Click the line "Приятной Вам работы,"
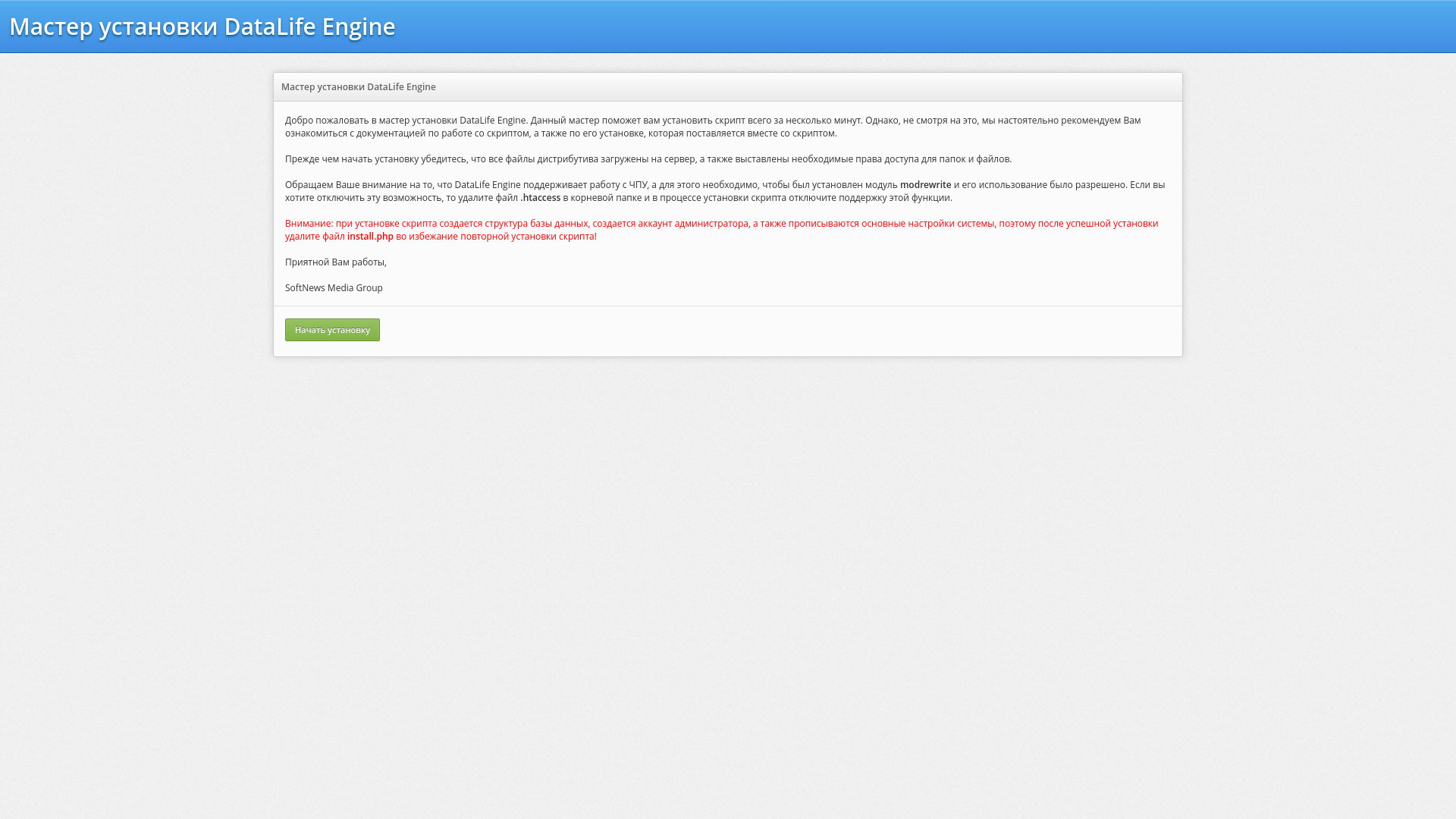This screenshot has height=819, width=1456. [x=336, y=262]
